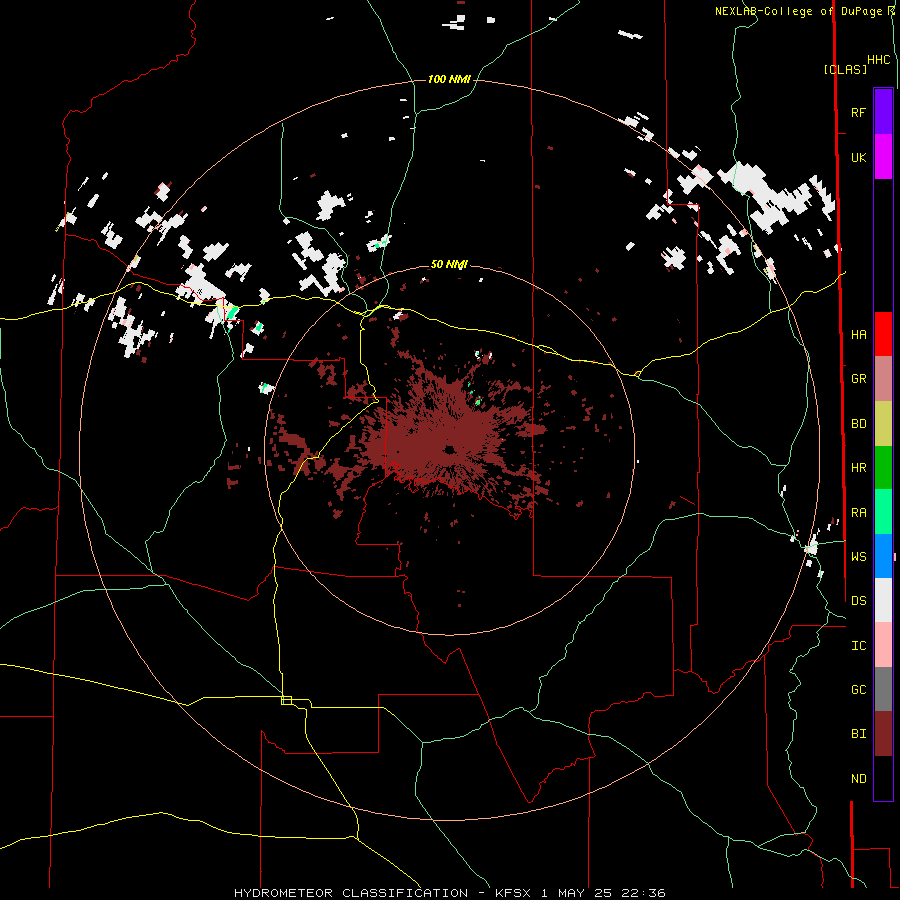
Task: Click the radar site hole at echo center
Action: tap(448, 449)
